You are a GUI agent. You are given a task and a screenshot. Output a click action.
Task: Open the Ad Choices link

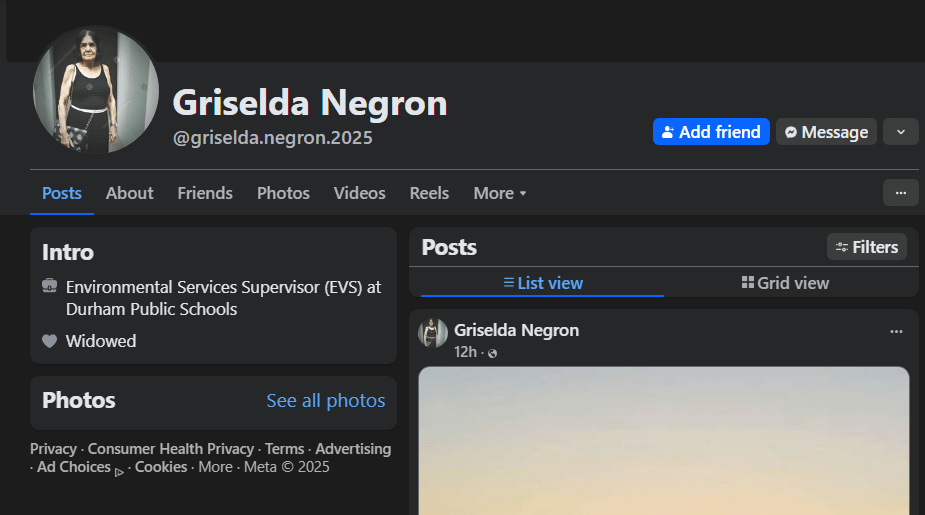(x=74, y=467)
